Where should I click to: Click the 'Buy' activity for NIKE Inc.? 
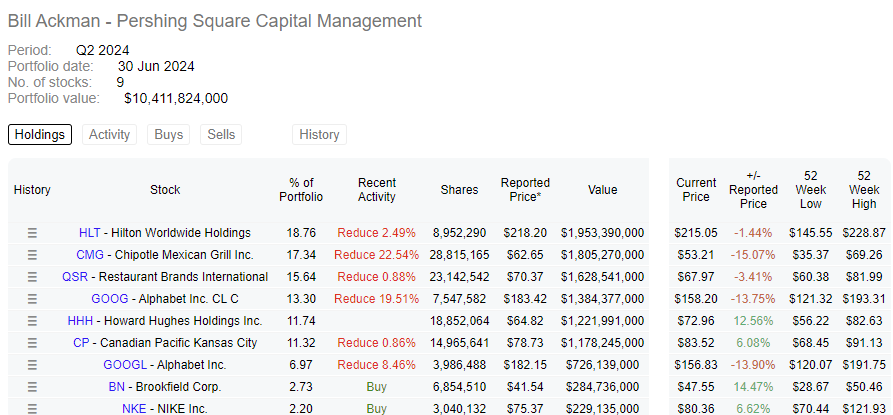[376, 409]
